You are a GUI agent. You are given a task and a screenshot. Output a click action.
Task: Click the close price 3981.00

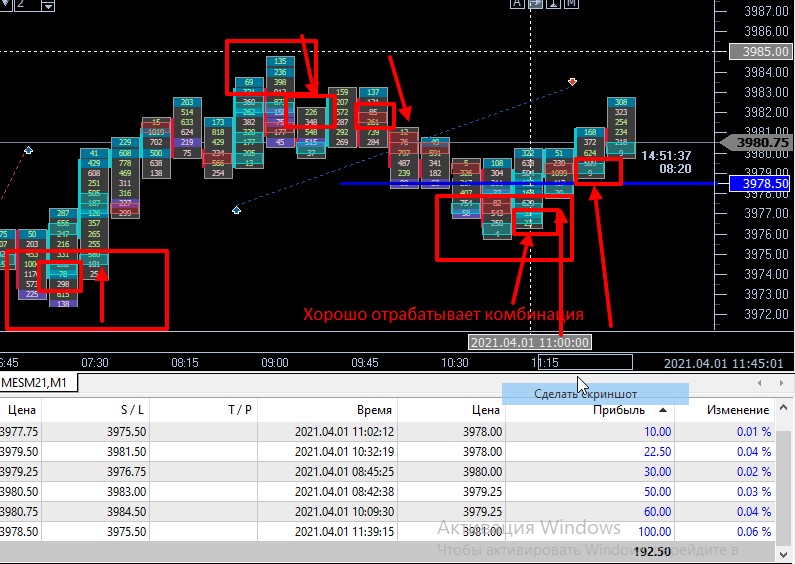(x=482, y=532)
